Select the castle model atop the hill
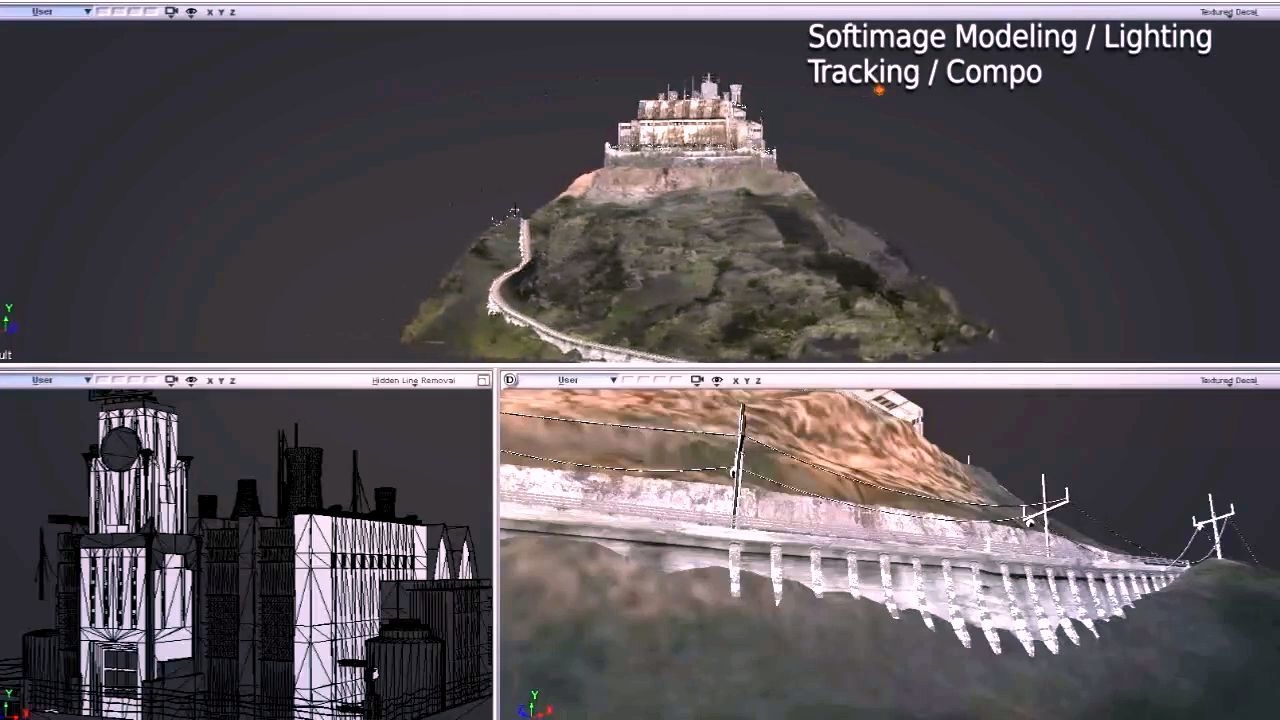This screenshot has width=1280, height=720. [690, 122]
